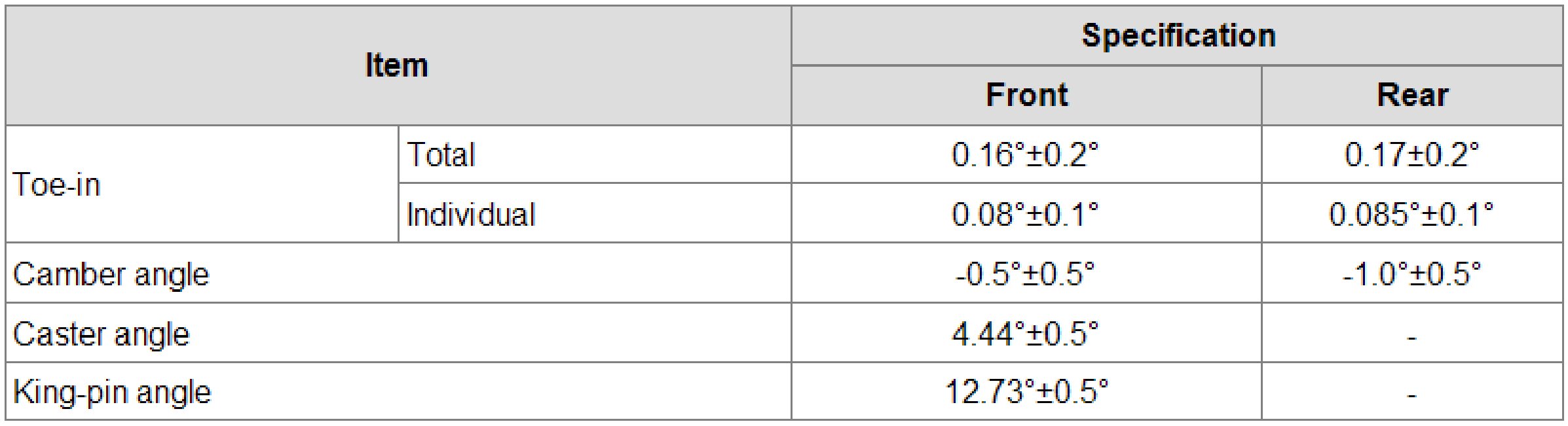Click the Front column header

(x=1026, y=95)
